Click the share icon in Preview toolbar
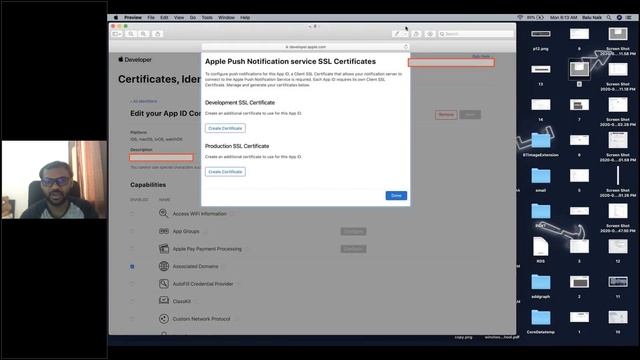Viewport: 640px width, 360px height. tap(158, 34)
